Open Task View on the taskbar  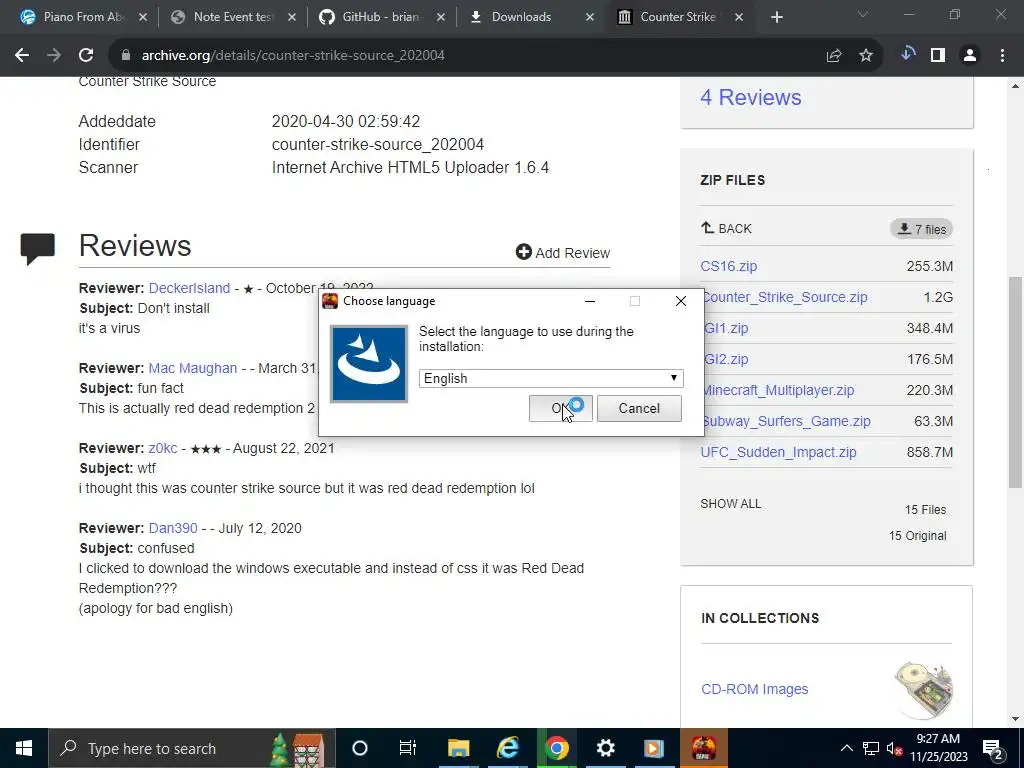click(408, 748)
